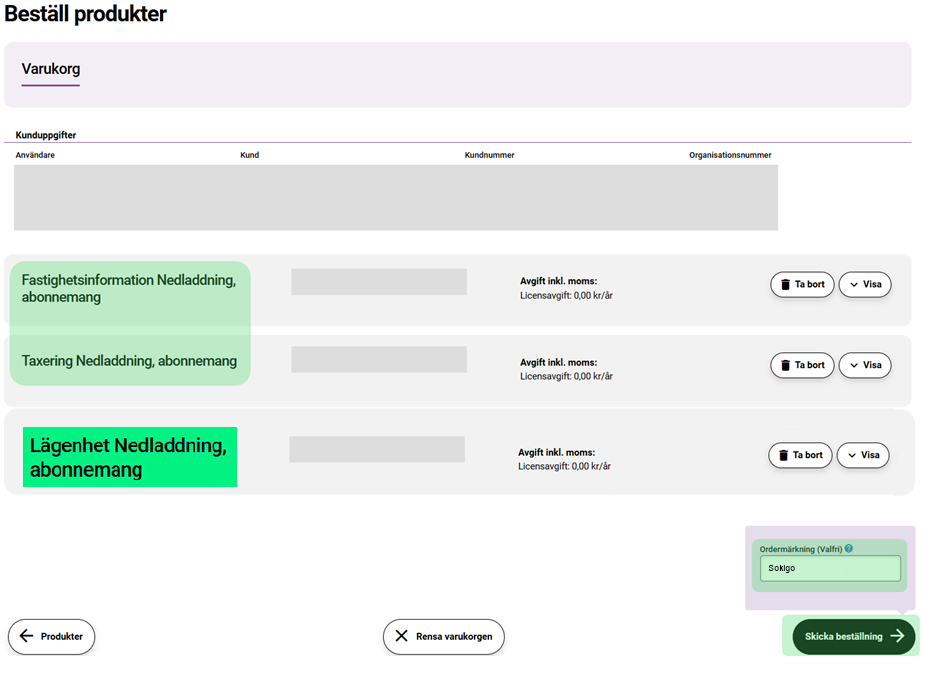The image size is (941, 691).
Task: Select the Lägenhet Nedladdning, abonnemang title
Action: coord(128,457)
